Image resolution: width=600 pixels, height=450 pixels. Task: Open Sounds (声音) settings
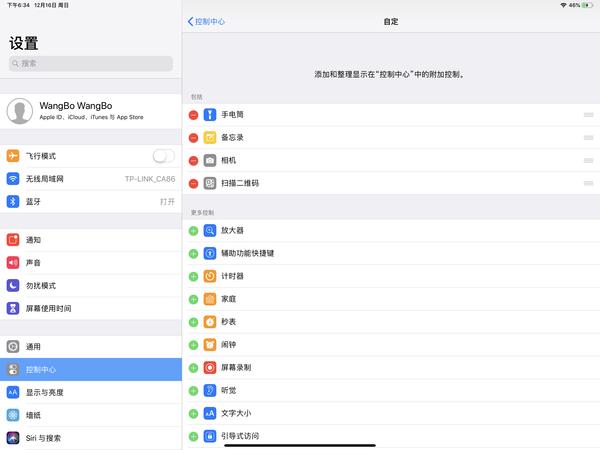coord(91,263)
